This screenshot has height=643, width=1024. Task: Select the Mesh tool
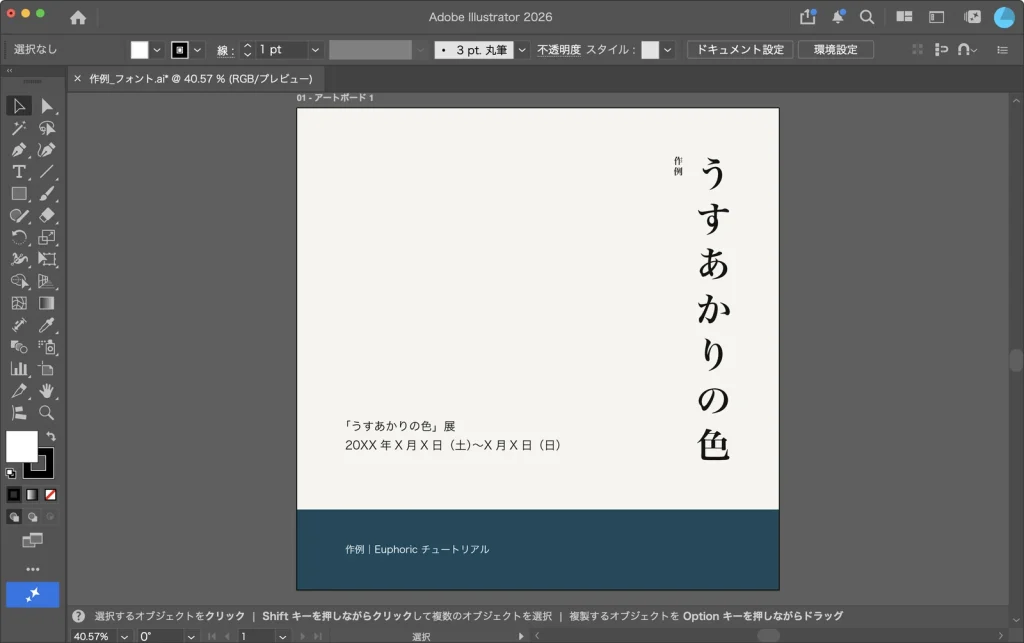point(19,303)
